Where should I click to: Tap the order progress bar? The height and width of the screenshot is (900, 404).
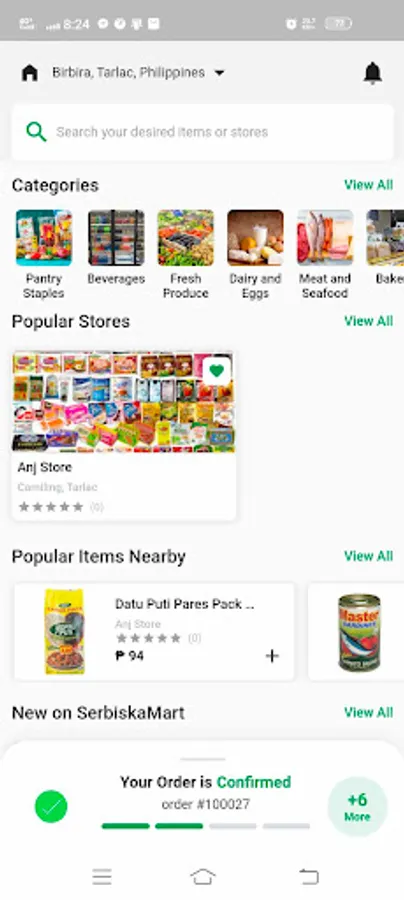click(x=206, y=826)
